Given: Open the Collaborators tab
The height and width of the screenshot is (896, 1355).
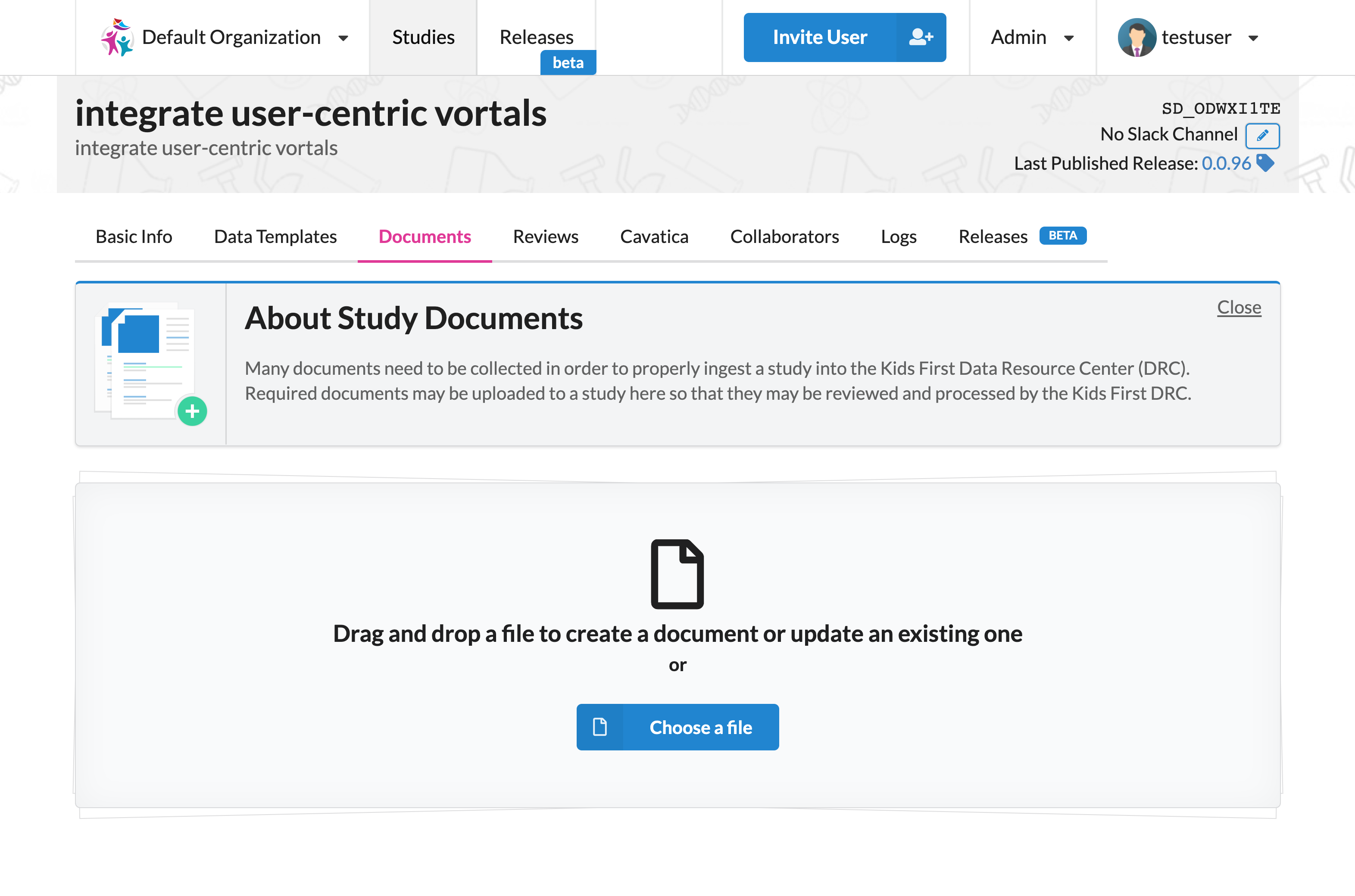Looking at the screenshot, I should point(784,236).
